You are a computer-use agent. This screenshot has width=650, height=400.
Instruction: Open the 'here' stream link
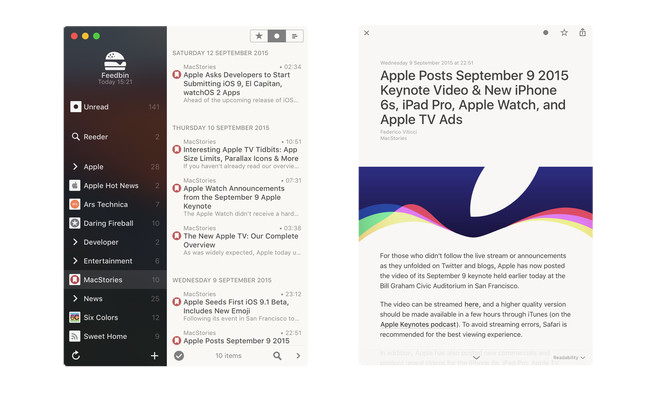[471, 304]
